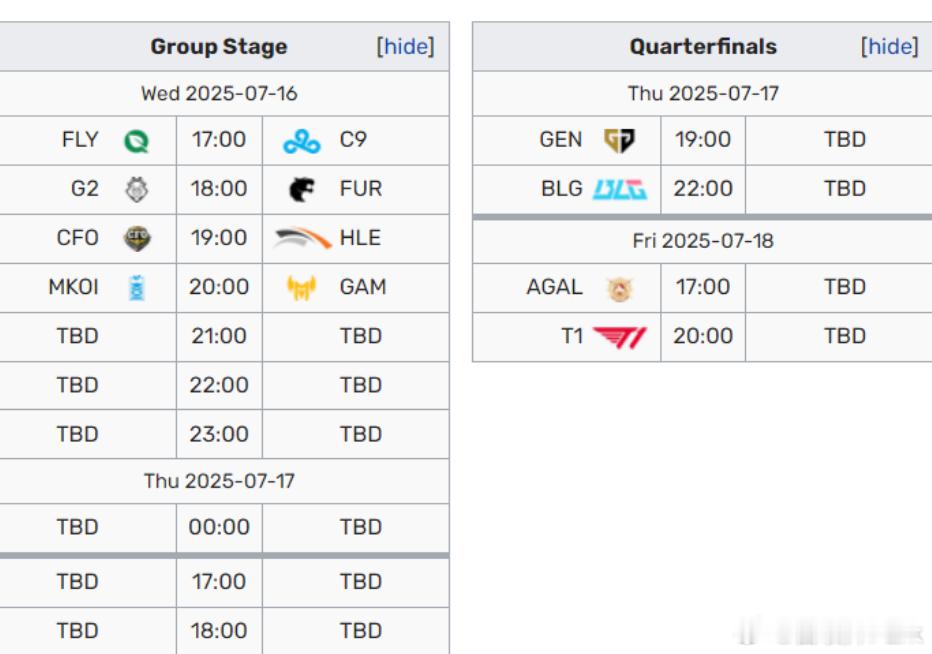
Task: Click the Hanwha Life orange swoosh logo
Action: [x=302, y=238]
